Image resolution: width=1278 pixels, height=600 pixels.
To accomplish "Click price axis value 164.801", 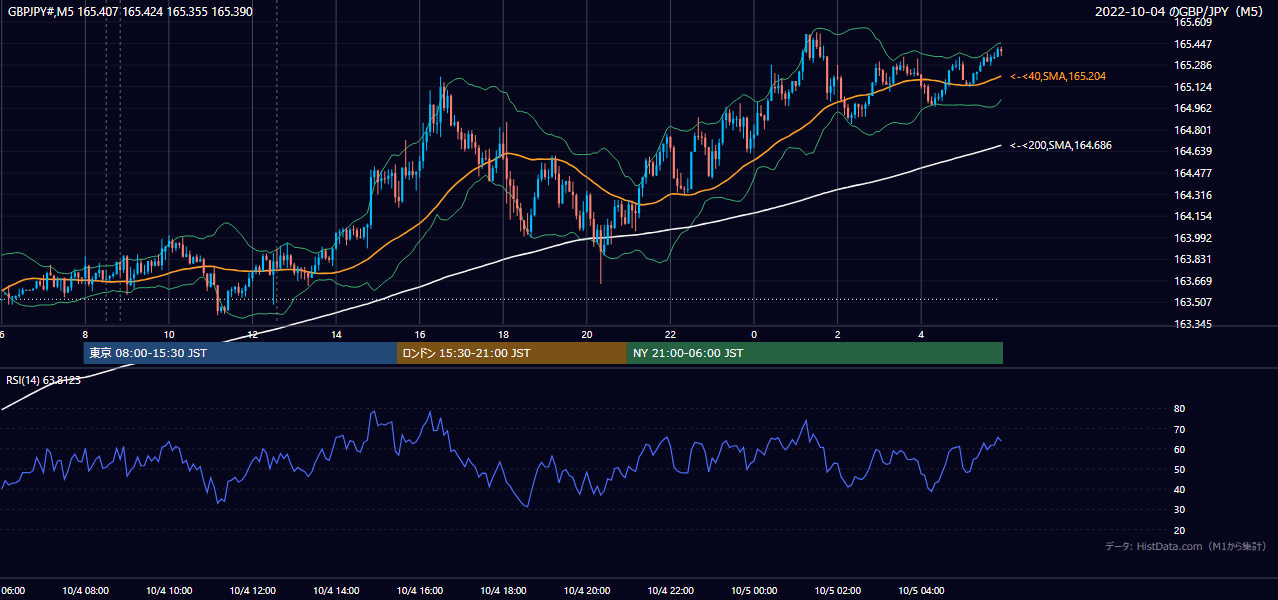I will [x=1193, y=130].
